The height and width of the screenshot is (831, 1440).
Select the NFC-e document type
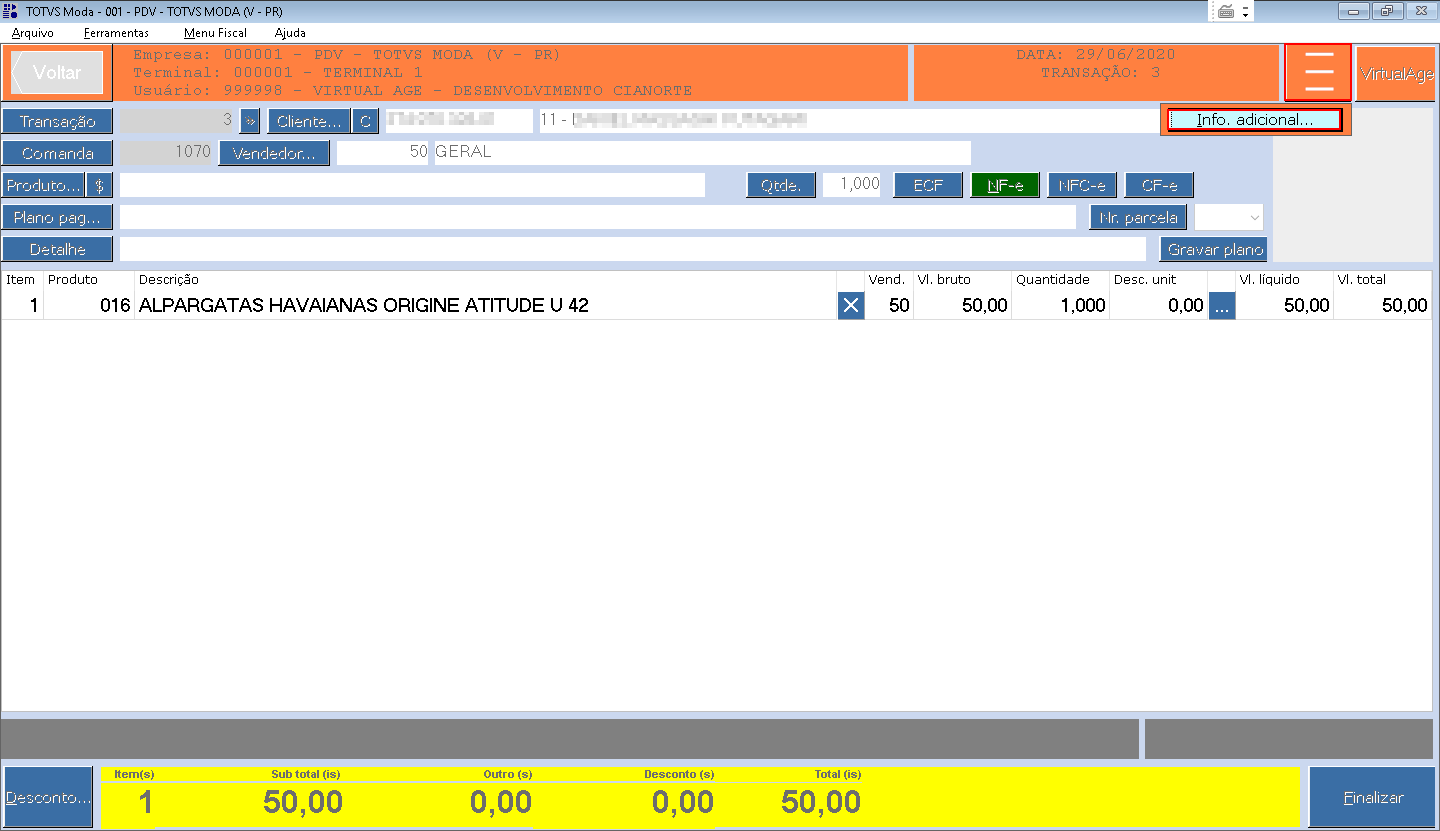1082,185
